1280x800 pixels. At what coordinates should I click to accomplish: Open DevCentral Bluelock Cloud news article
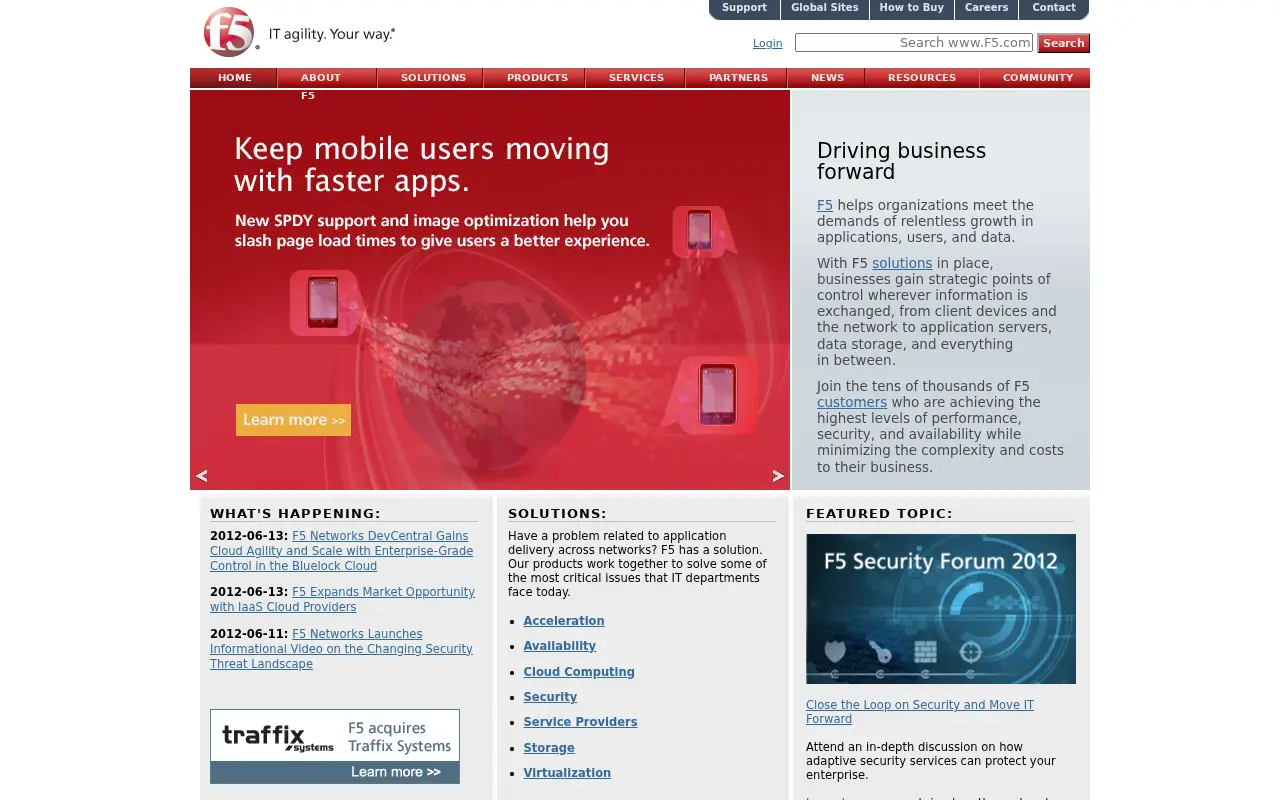342,551
